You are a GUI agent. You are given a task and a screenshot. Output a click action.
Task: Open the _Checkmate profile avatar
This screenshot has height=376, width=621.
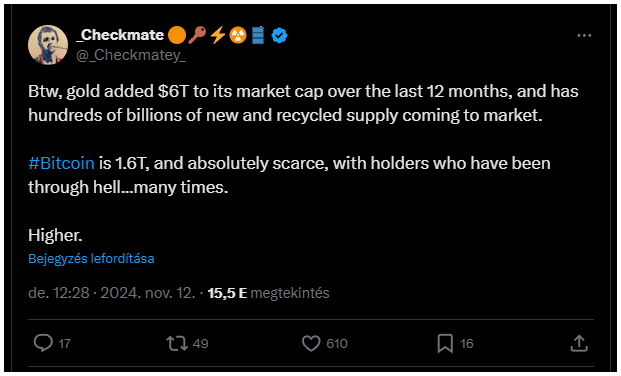[48, 45]
